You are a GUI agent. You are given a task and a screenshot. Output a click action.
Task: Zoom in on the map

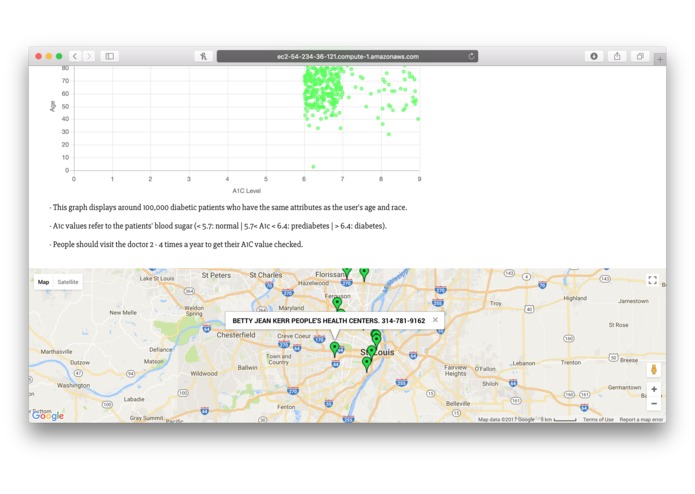tap(654, 389)
